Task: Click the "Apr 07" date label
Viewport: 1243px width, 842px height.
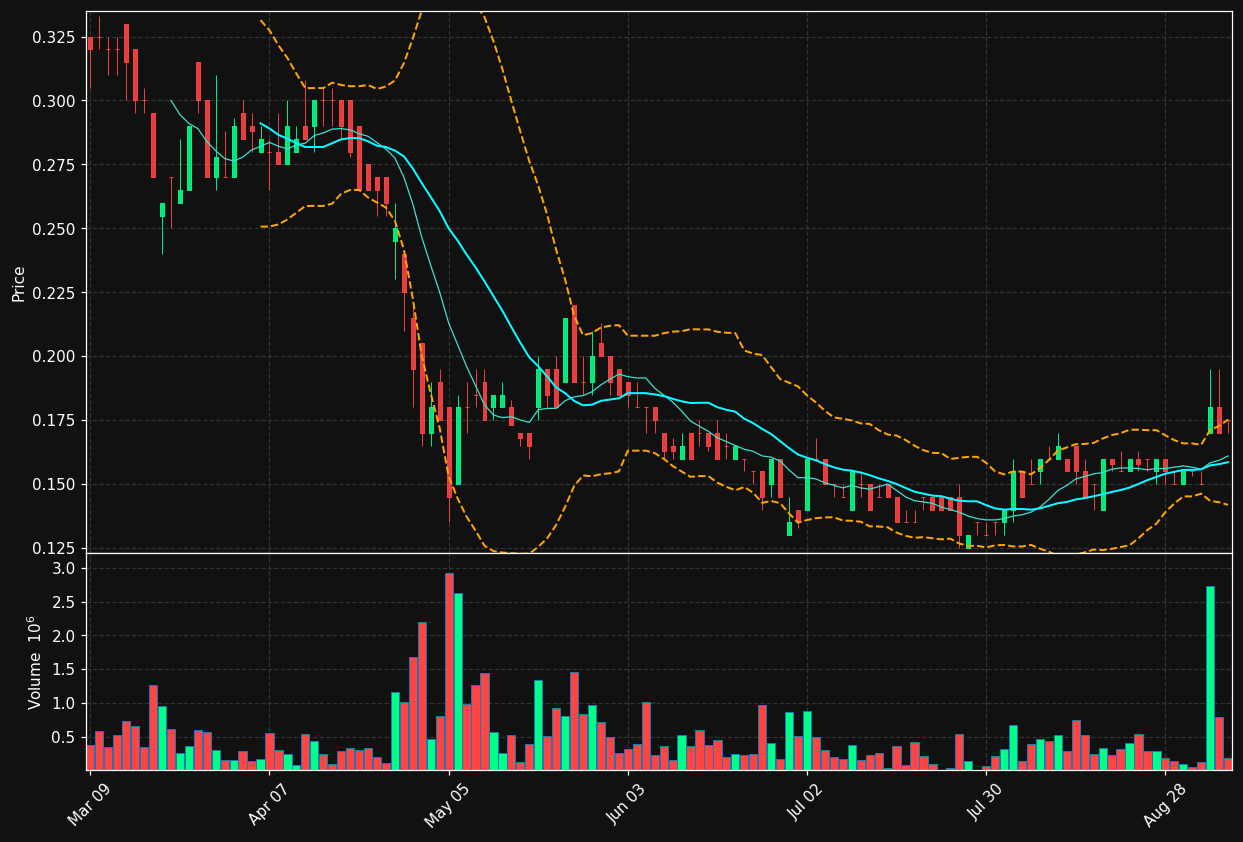Action: 267,804
